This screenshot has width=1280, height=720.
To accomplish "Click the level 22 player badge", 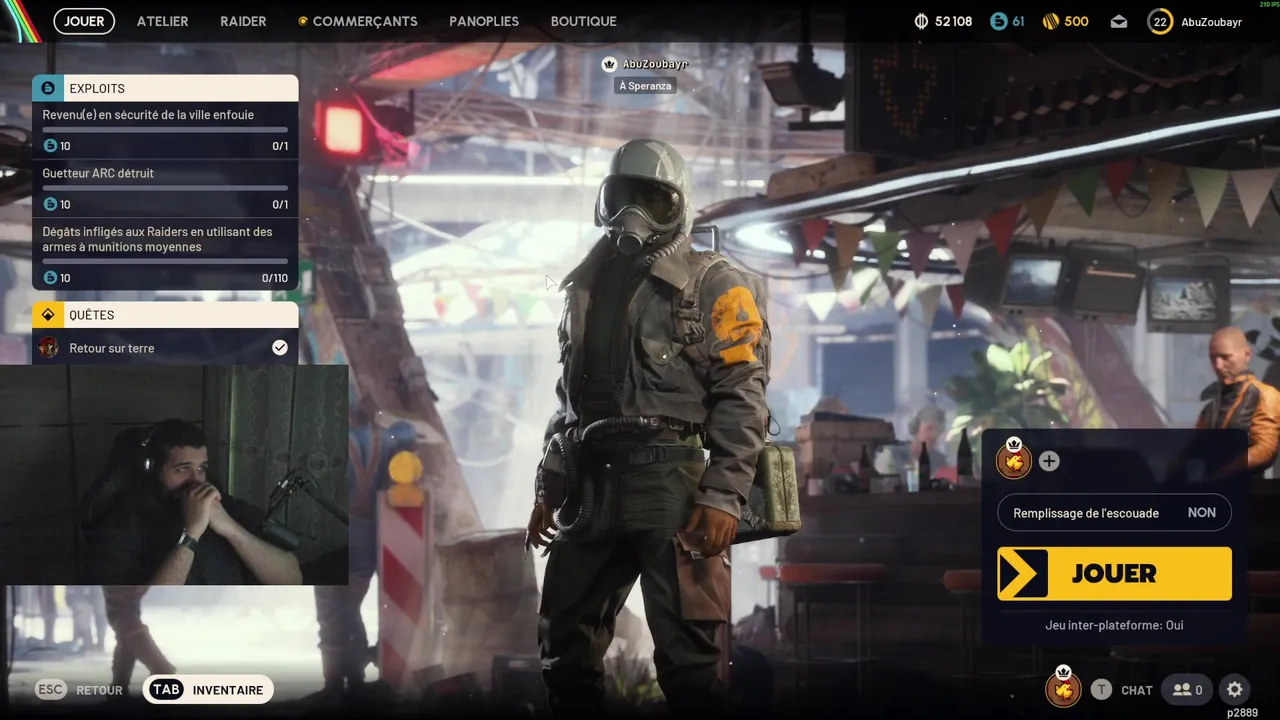I will pyautogui.click(x=1160, y=21).
